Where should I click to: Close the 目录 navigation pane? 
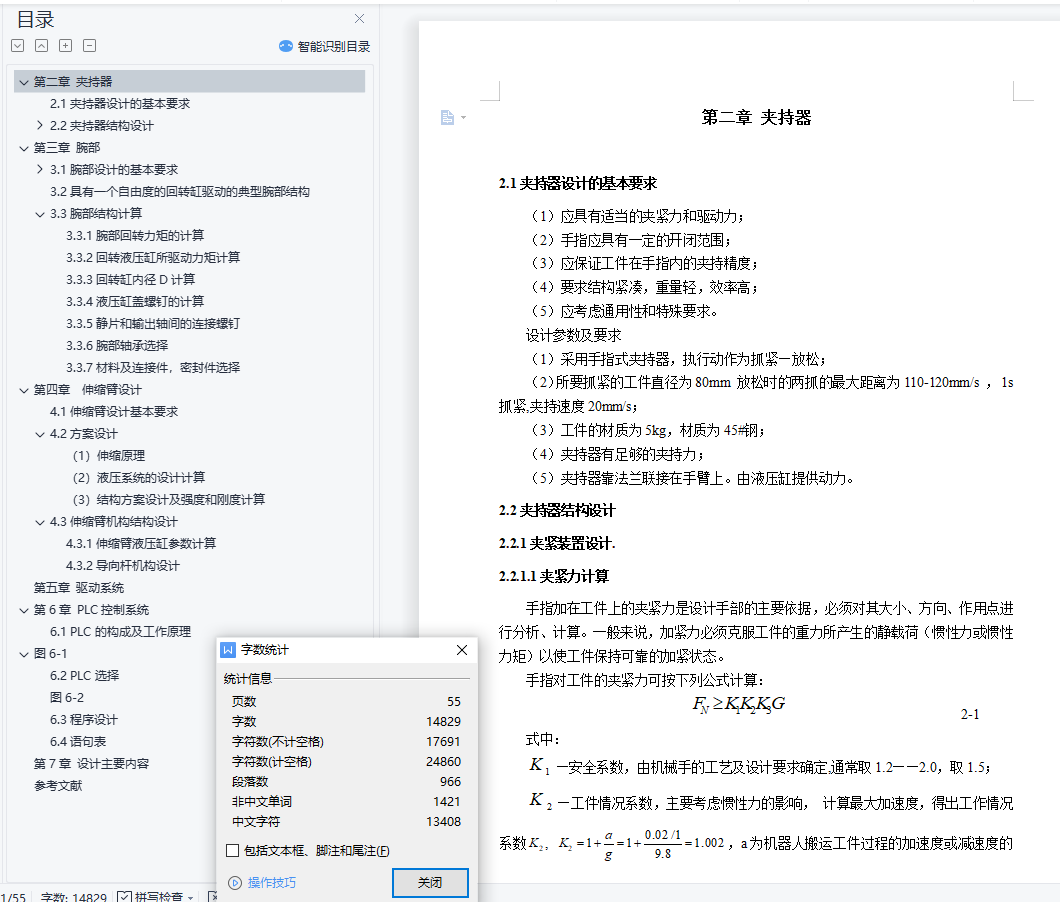click(359, 18)
